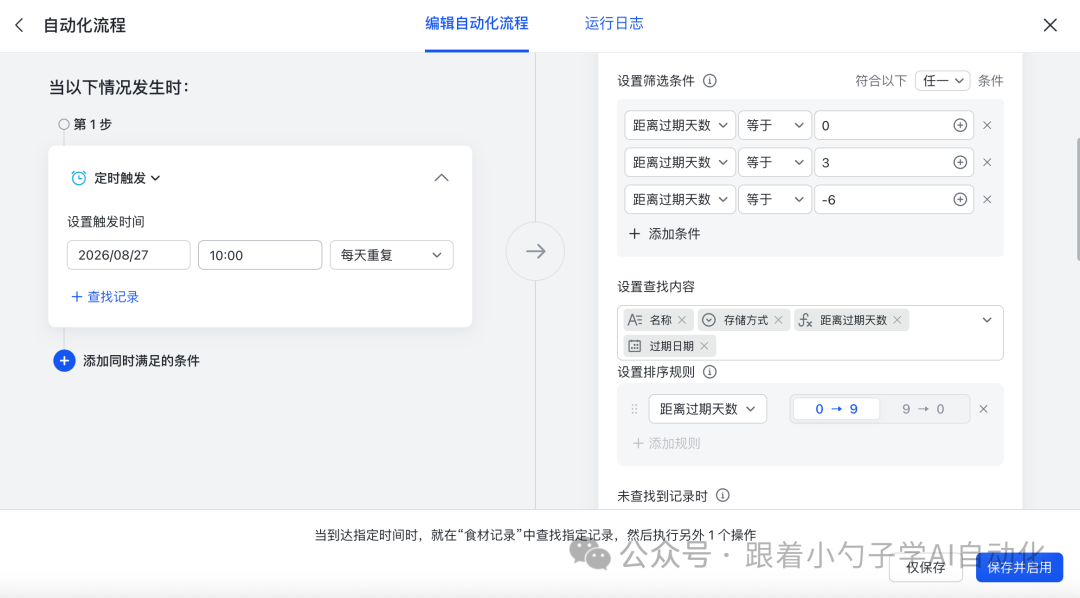Insert variable in the -6 value field
Screen dimensions: 1080x598
click(x=960, y=200)
